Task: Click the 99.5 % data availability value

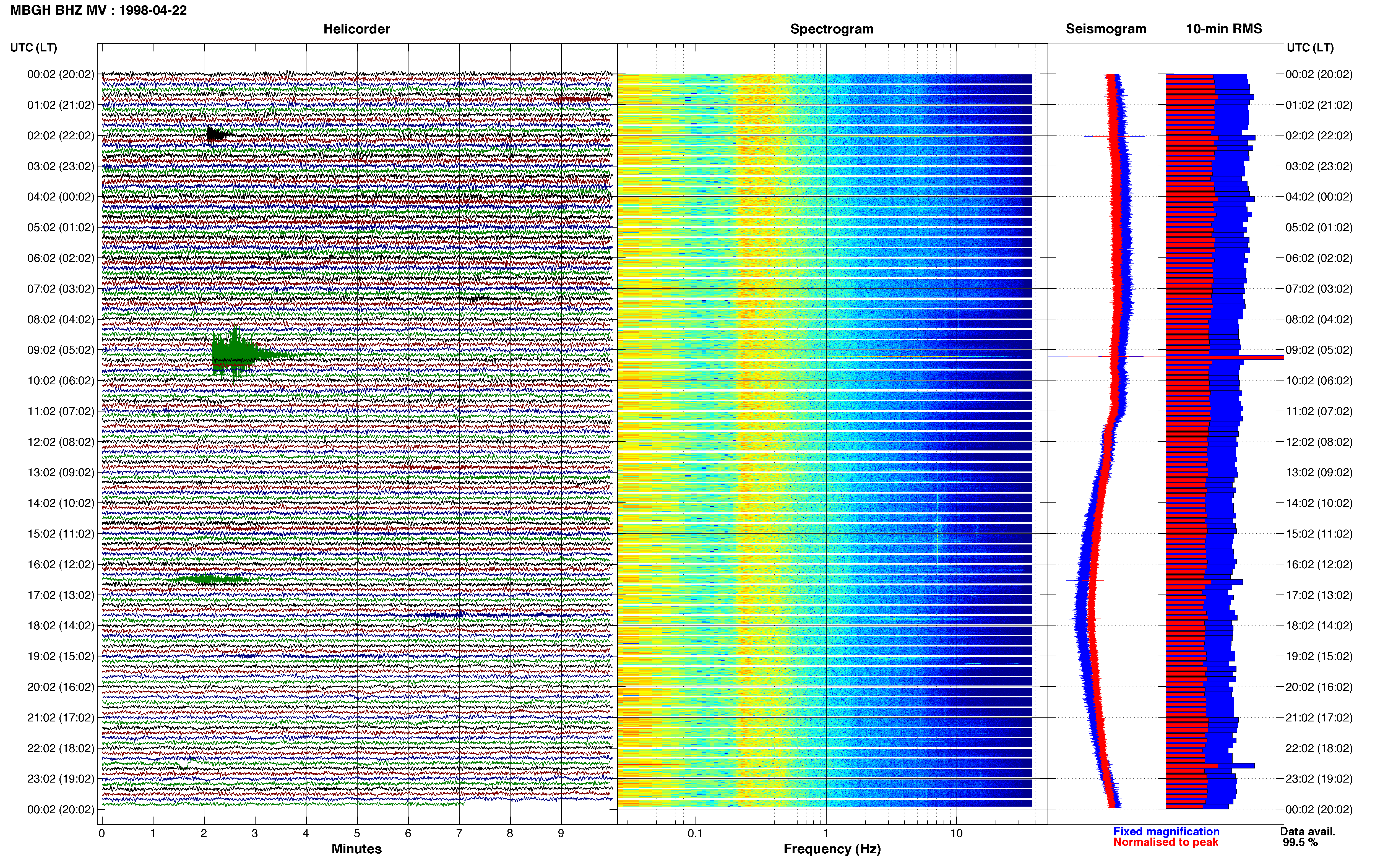Action: (x=1300, y=842)
